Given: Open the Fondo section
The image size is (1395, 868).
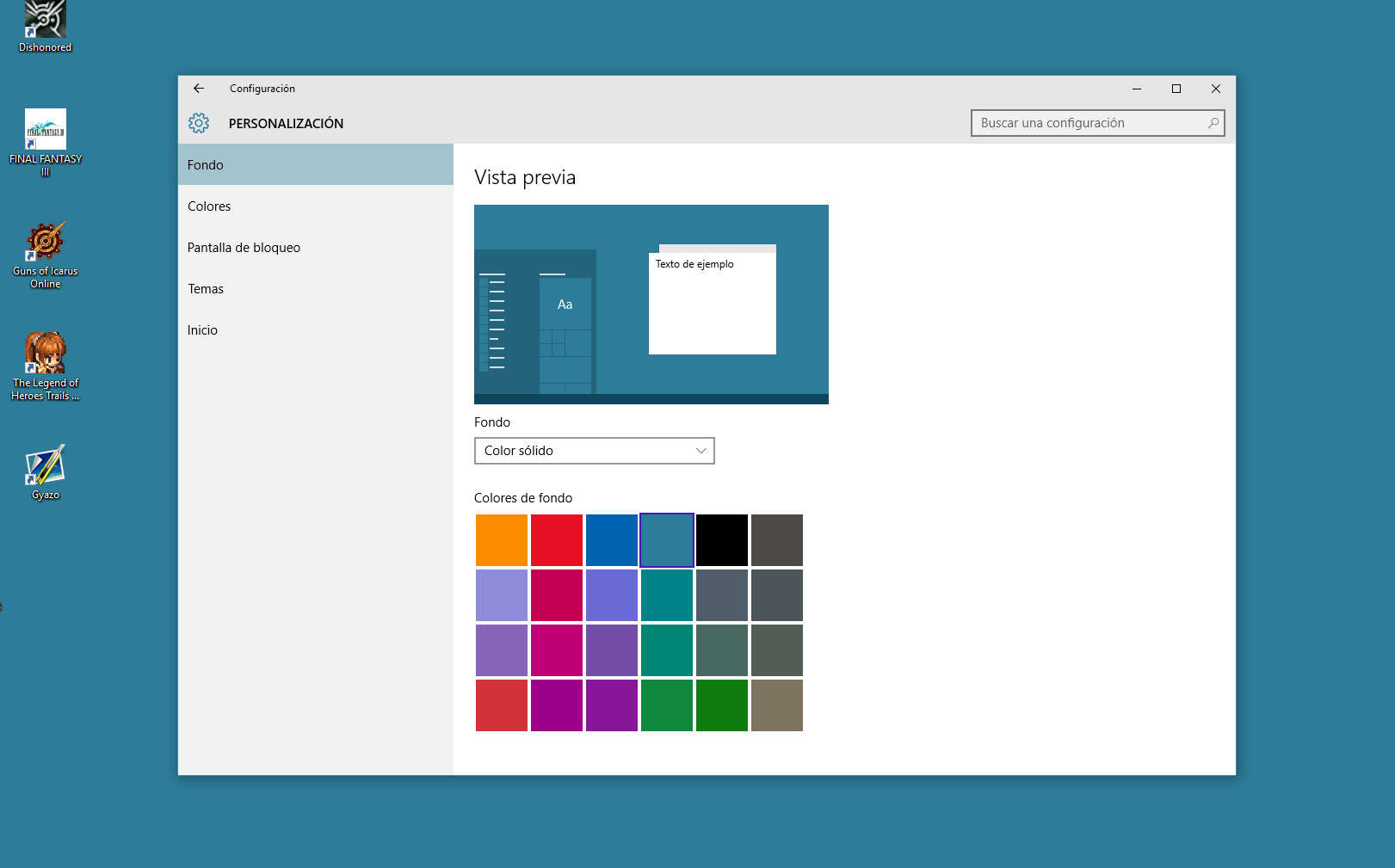Looking at the screenshot, I should tap(316, 164).
